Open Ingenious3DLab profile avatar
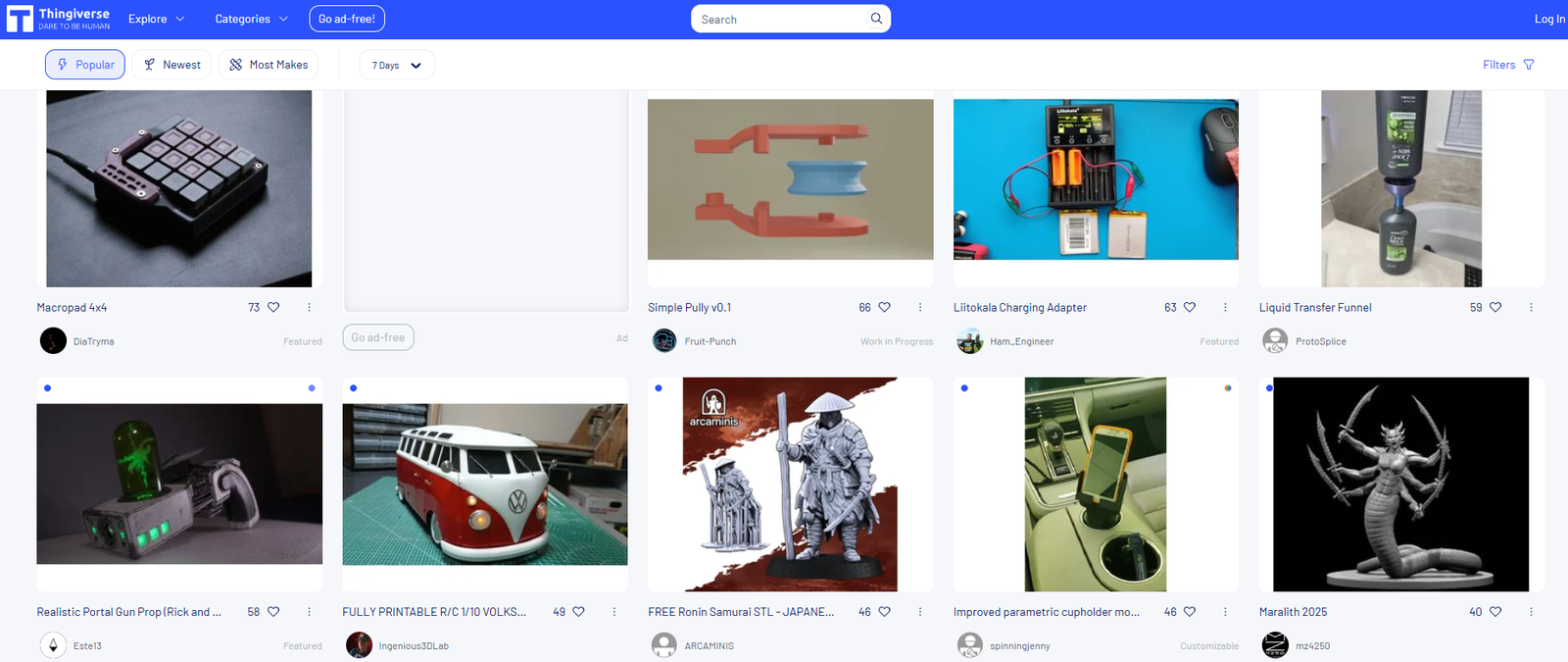1568x662 pixels. [x=359, y=645]
